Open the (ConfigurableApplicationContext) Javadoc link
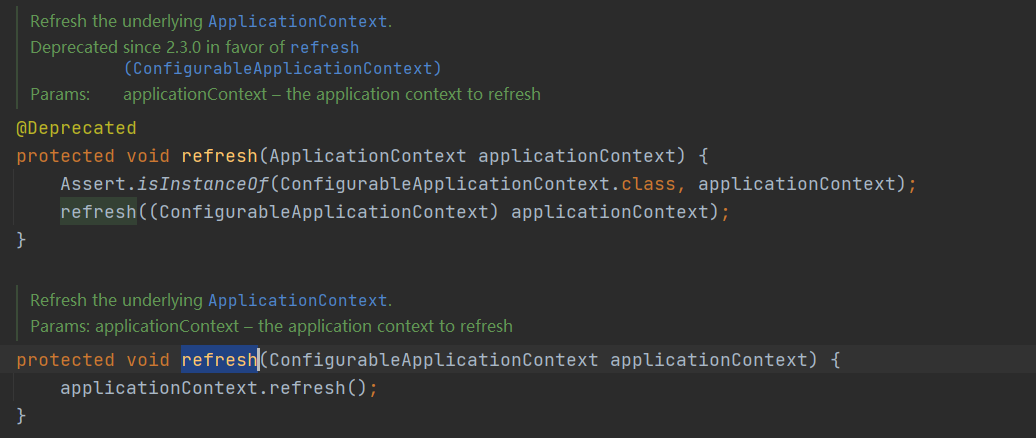 click(x=282, y=68)
